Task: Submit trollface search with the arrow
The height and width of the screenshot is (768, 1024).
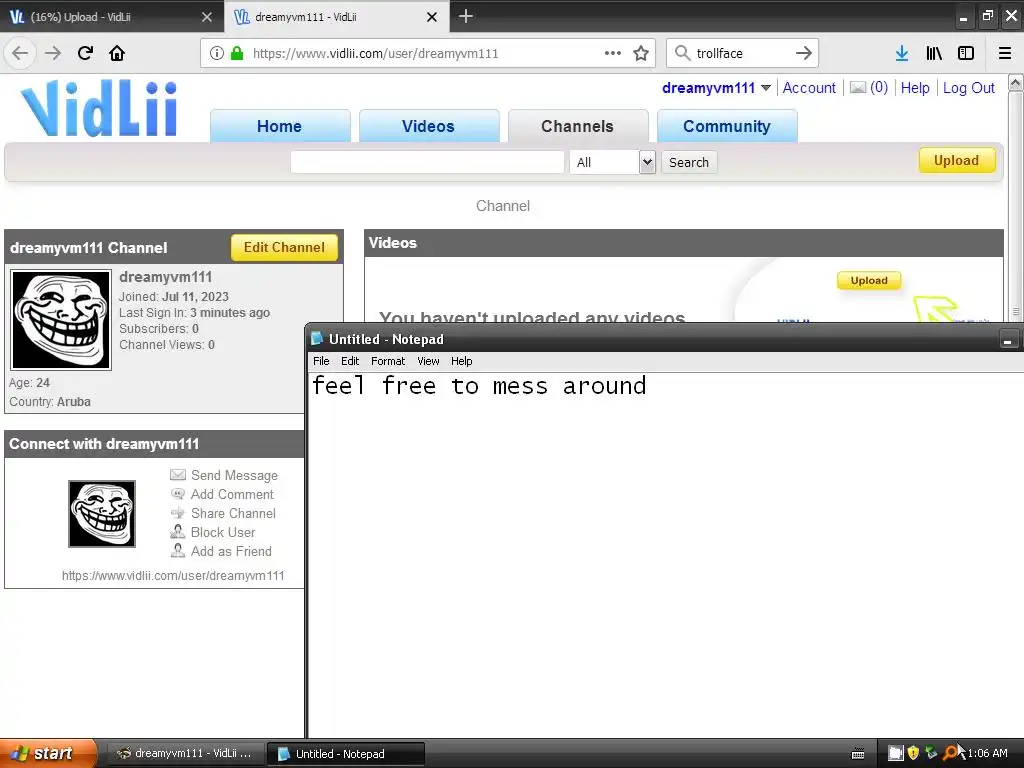Action: pyautogui.click(x=804, y=53)
